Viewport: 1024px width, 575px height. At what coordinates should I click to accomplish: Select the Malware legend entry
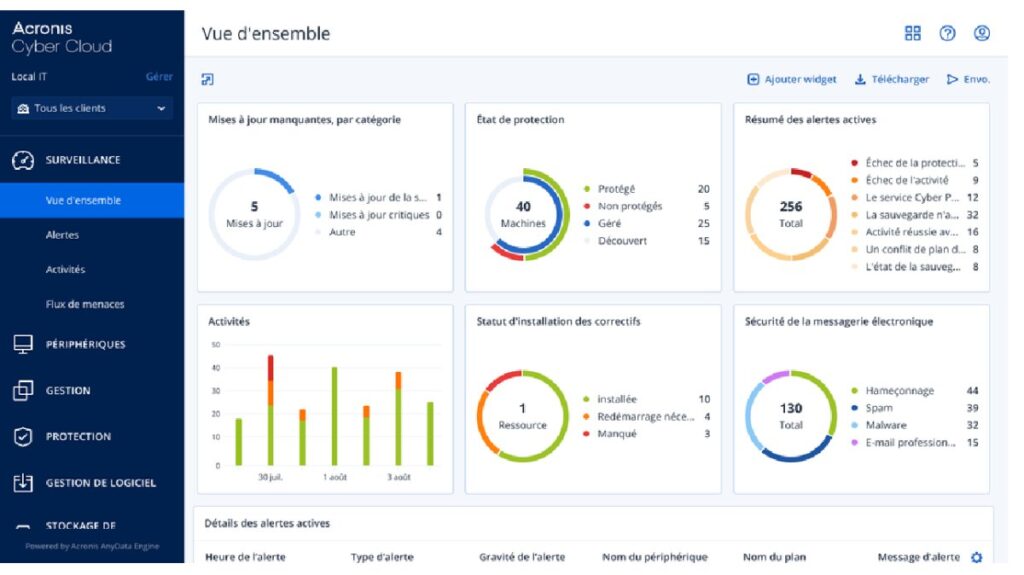914,425
